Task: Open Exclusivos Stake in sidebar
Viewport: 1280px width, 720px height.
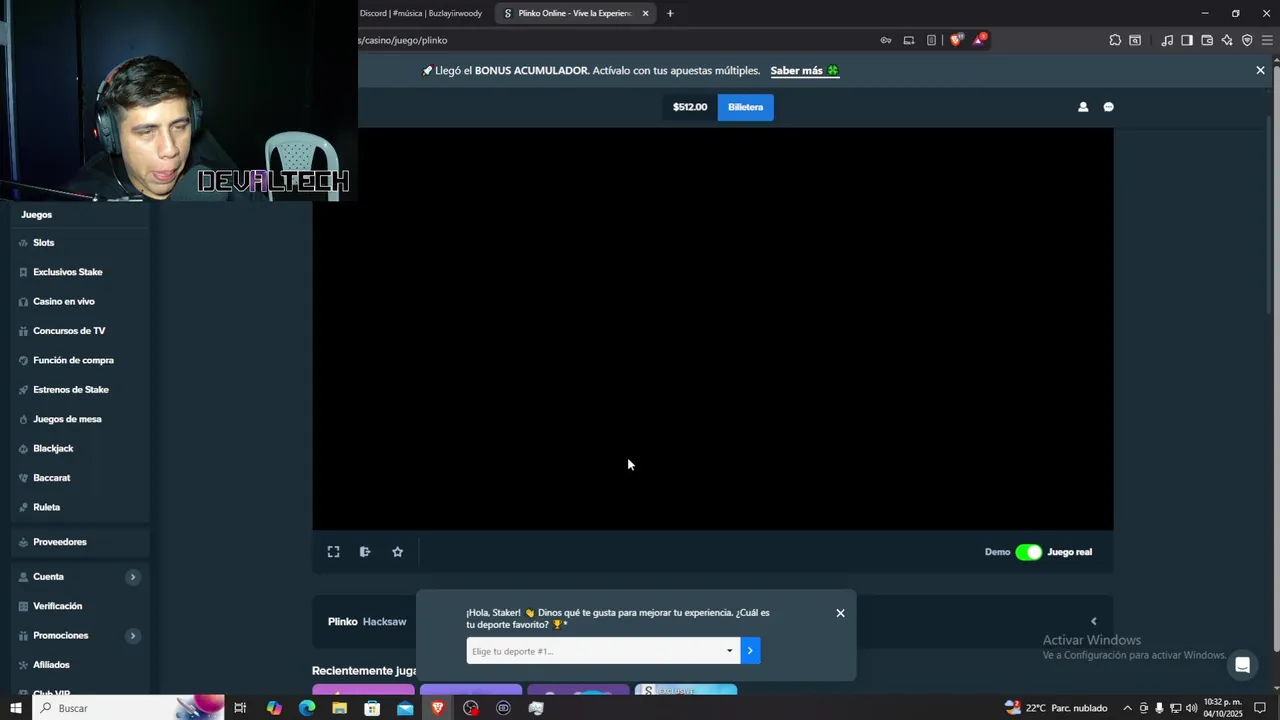Action: point(67,272)
